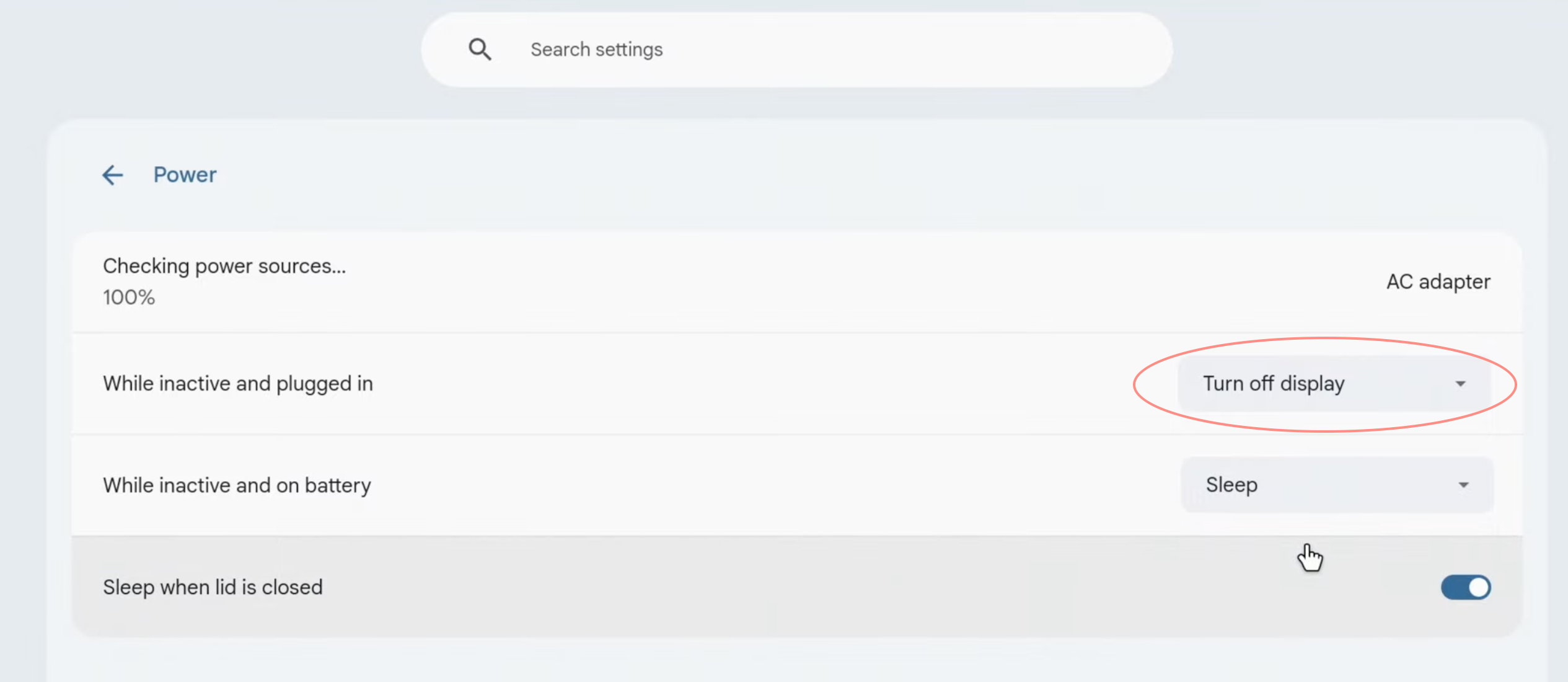Screen dimensions: 1568x682
Task: Click the search bar at top of settings
Action: (x=744, y=49)
